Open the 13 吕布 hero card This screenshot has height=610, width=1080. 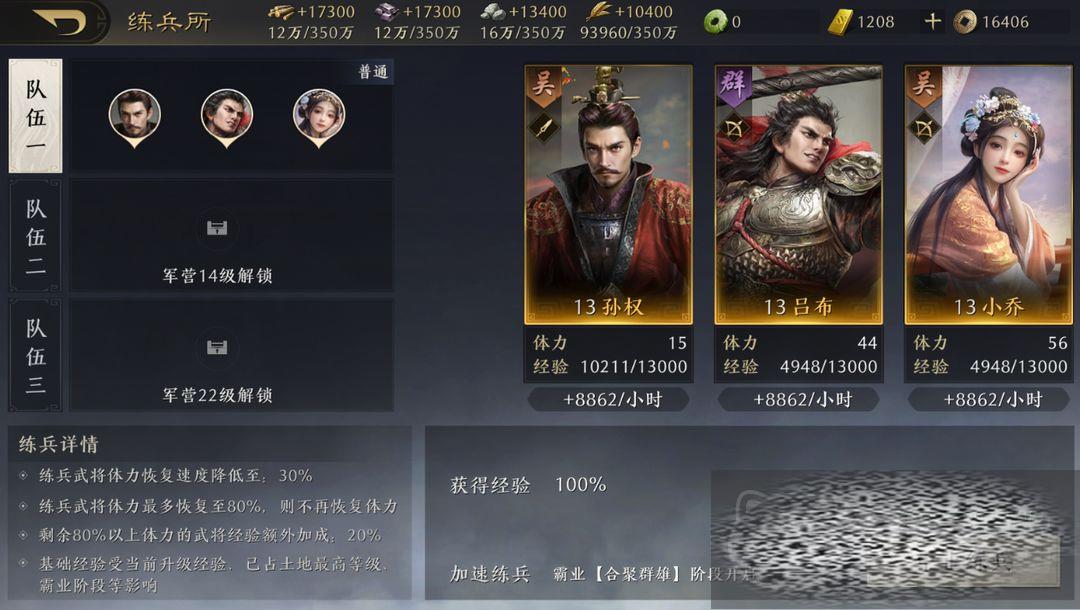pyautogui.click(x=798, y=194)
